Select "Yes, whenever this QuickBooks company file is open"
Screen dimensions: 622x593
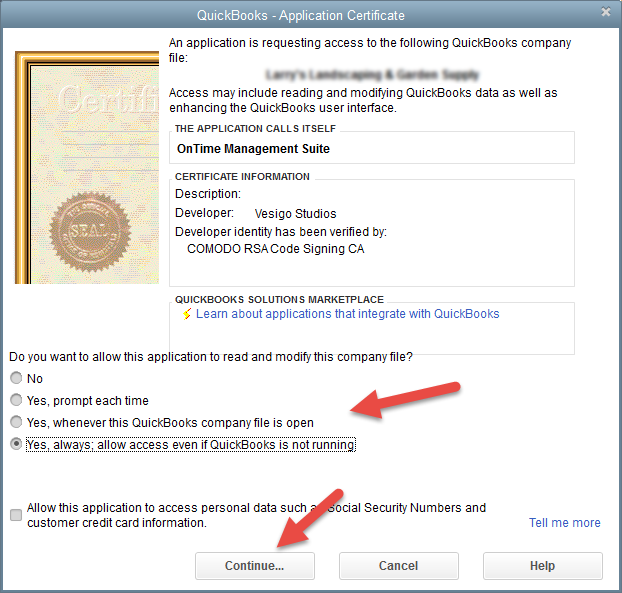coord(16,422)
